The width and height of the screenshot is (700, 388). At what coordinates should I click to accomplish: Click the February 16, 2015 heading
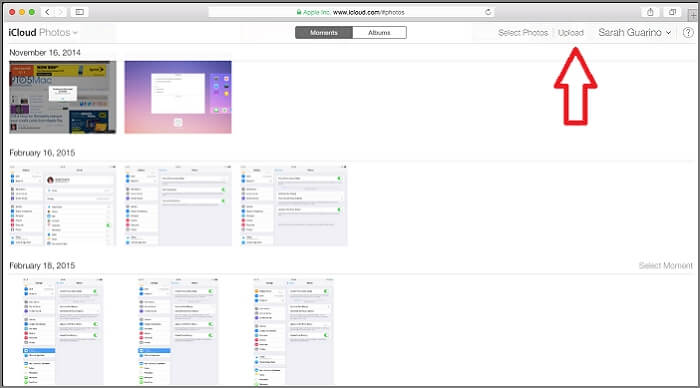(42, 153)
